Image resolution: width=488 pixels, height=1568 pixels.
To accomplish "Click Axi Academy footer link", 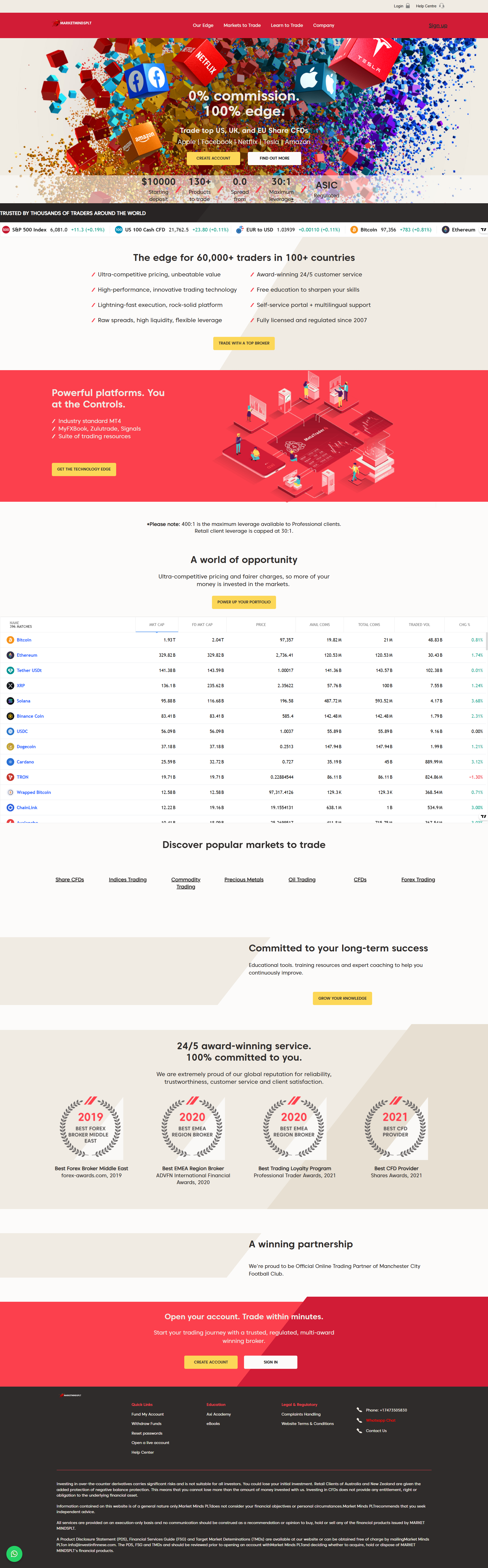I will pyautogui.click(x=219, y=1414).
